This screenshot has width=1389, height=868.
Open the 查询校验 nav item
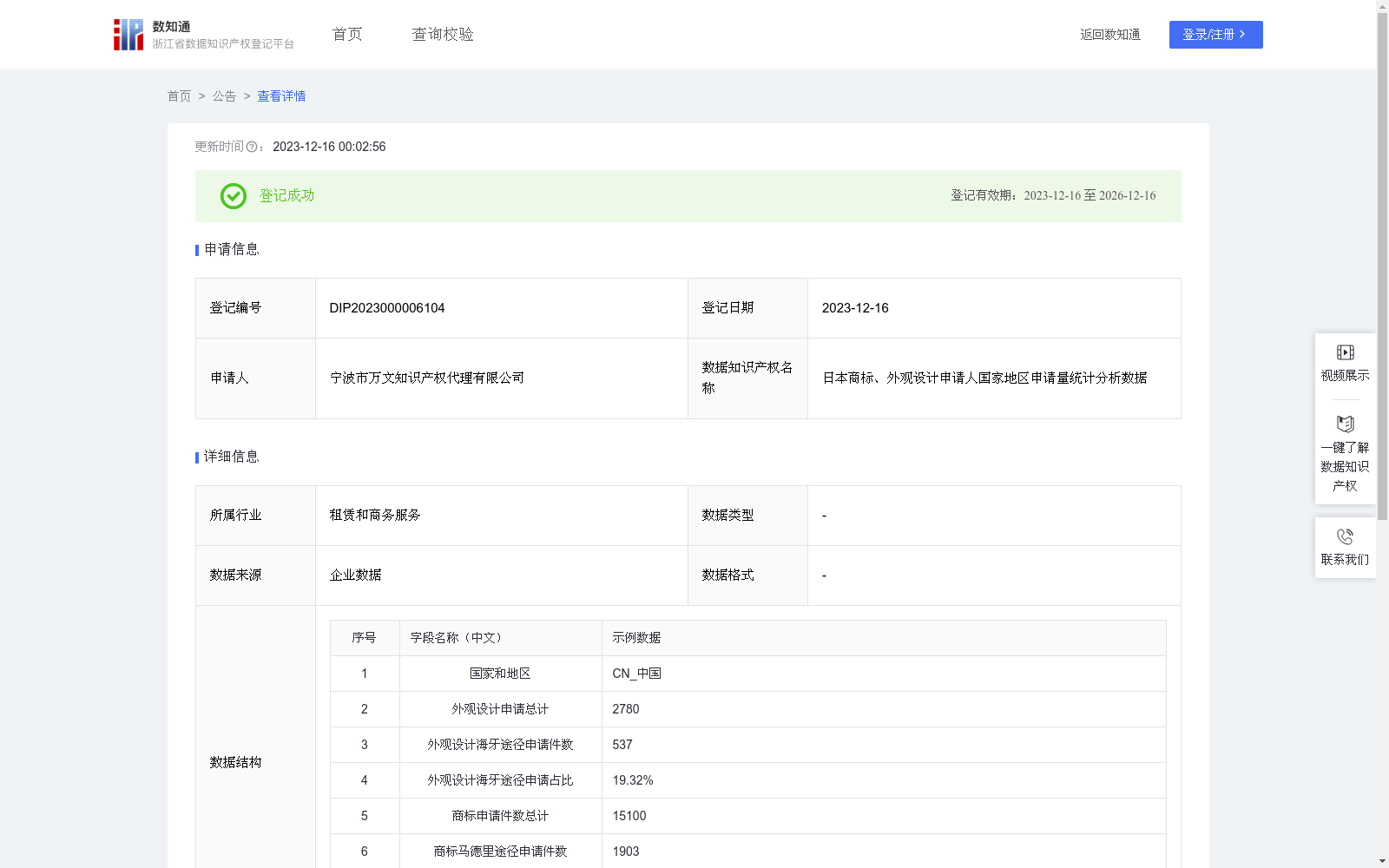click(x=443, y=35)
